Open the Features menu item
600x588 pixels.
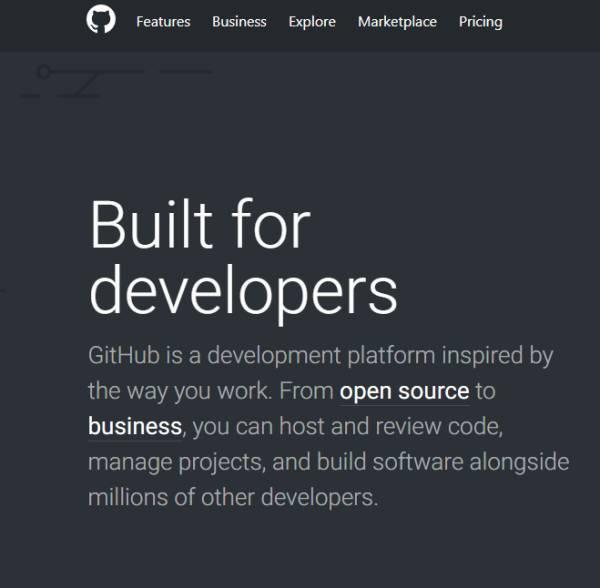[x=163, y=22]
